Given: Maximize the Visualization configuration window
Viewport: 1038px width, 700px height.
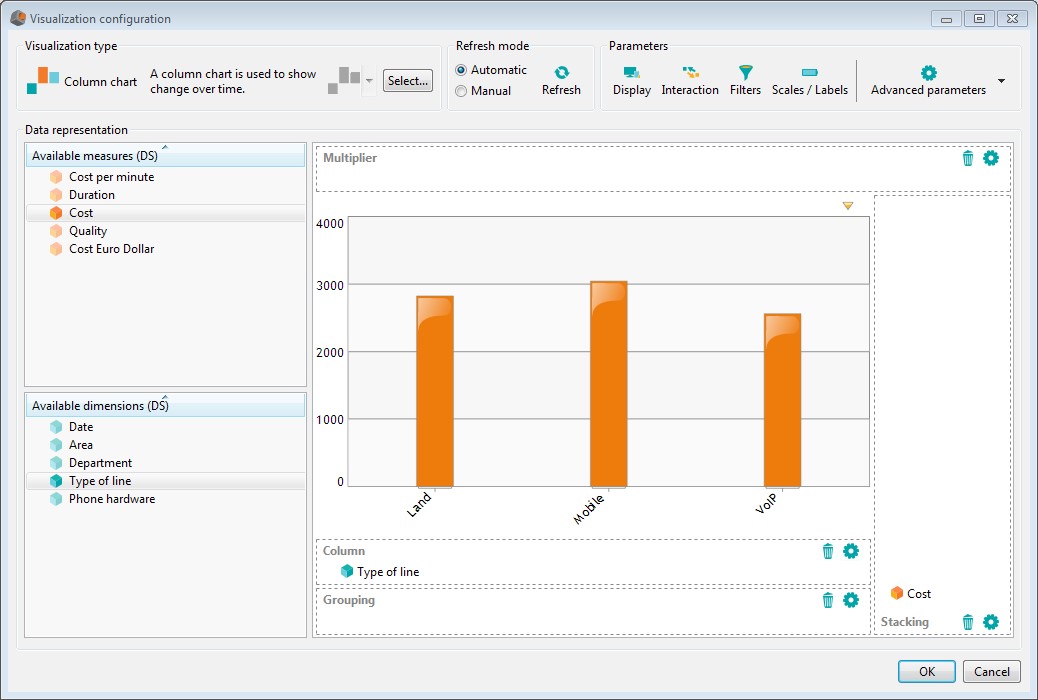Looking at the screenshot, I should pyautogui.click(x=979, y=19).
